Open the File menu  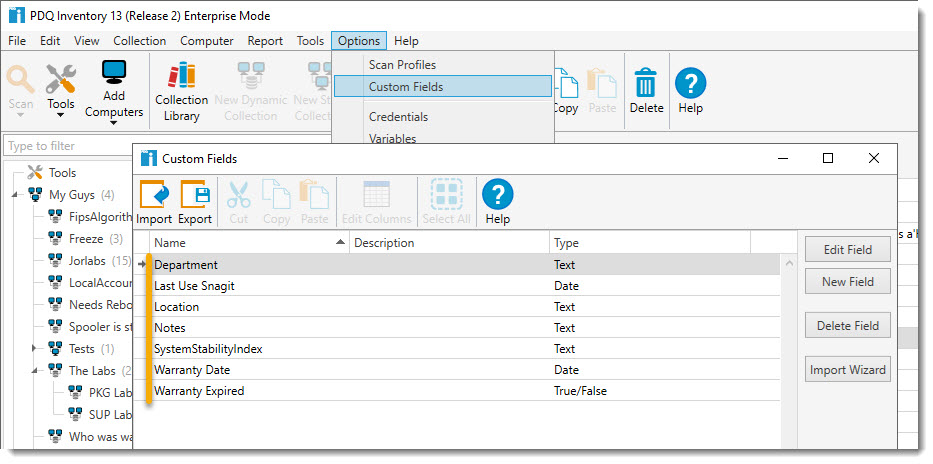coord(17,40)
